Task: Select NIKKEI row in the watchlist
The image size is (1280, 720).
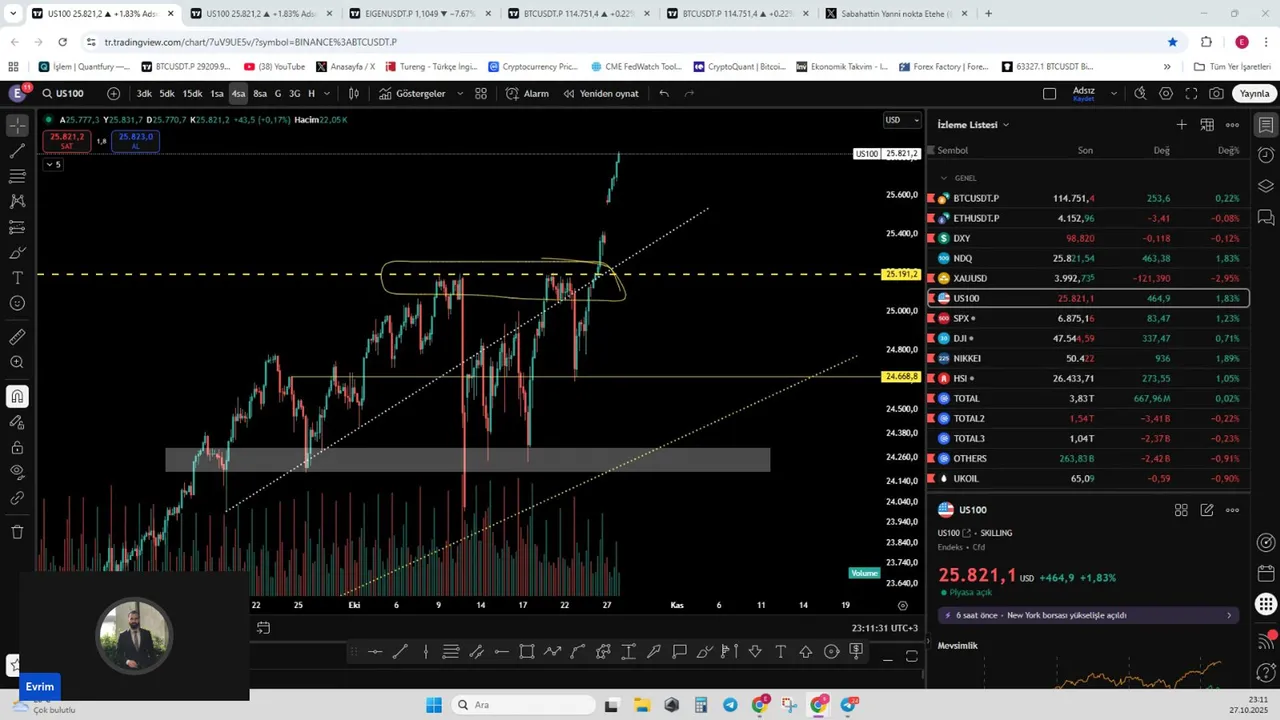Action: (x=1088, y=358)
